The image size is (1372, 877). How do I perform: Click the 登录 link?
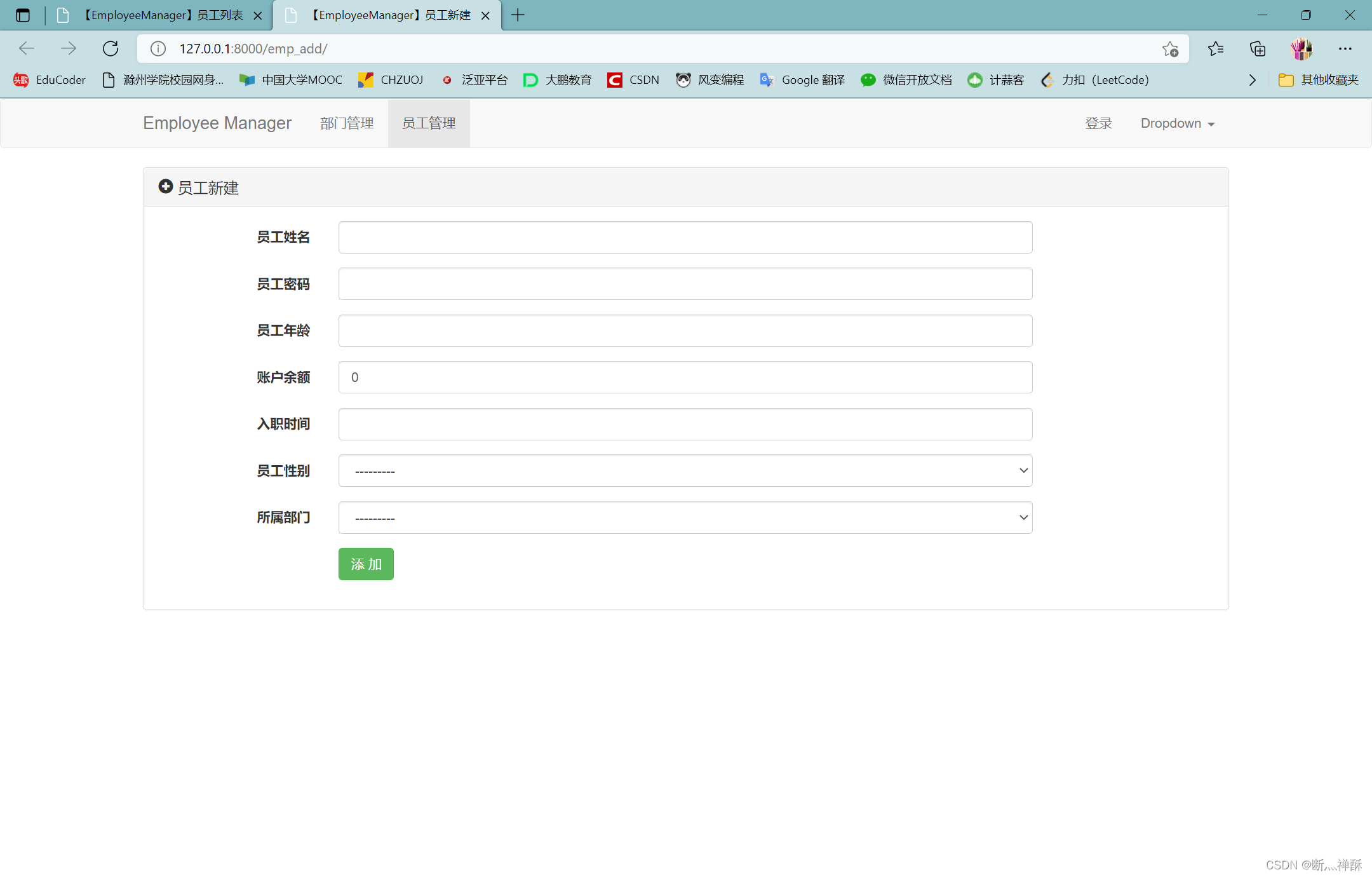click(x=1098, y=123)
